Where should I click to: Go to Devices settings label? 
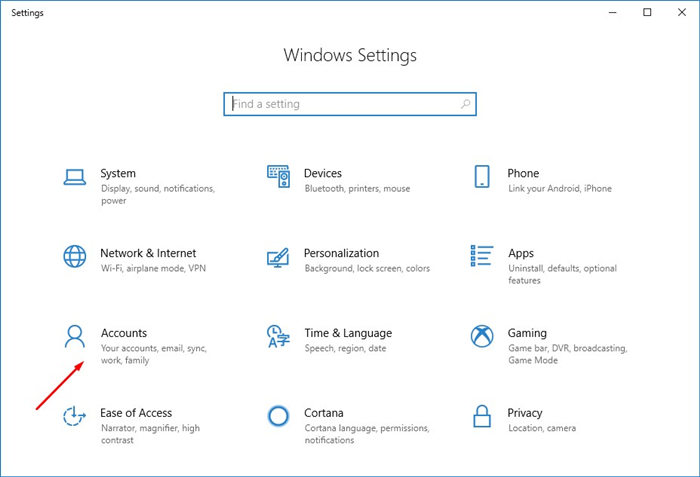[323, 173]
